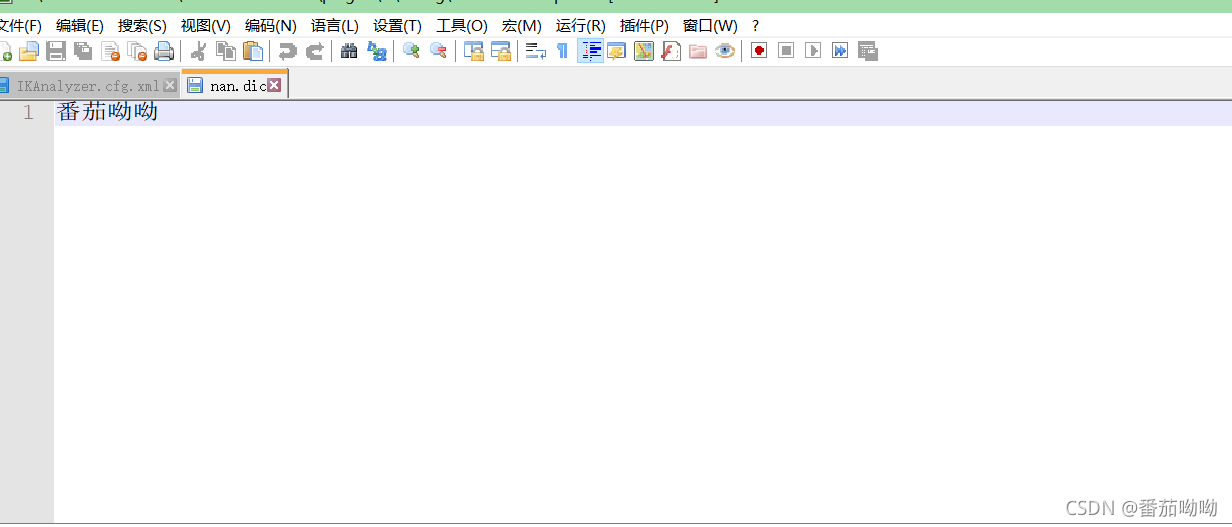1232x527 pixels.
Task: Zoom out the editor text
Action: (x=438, y=51)
